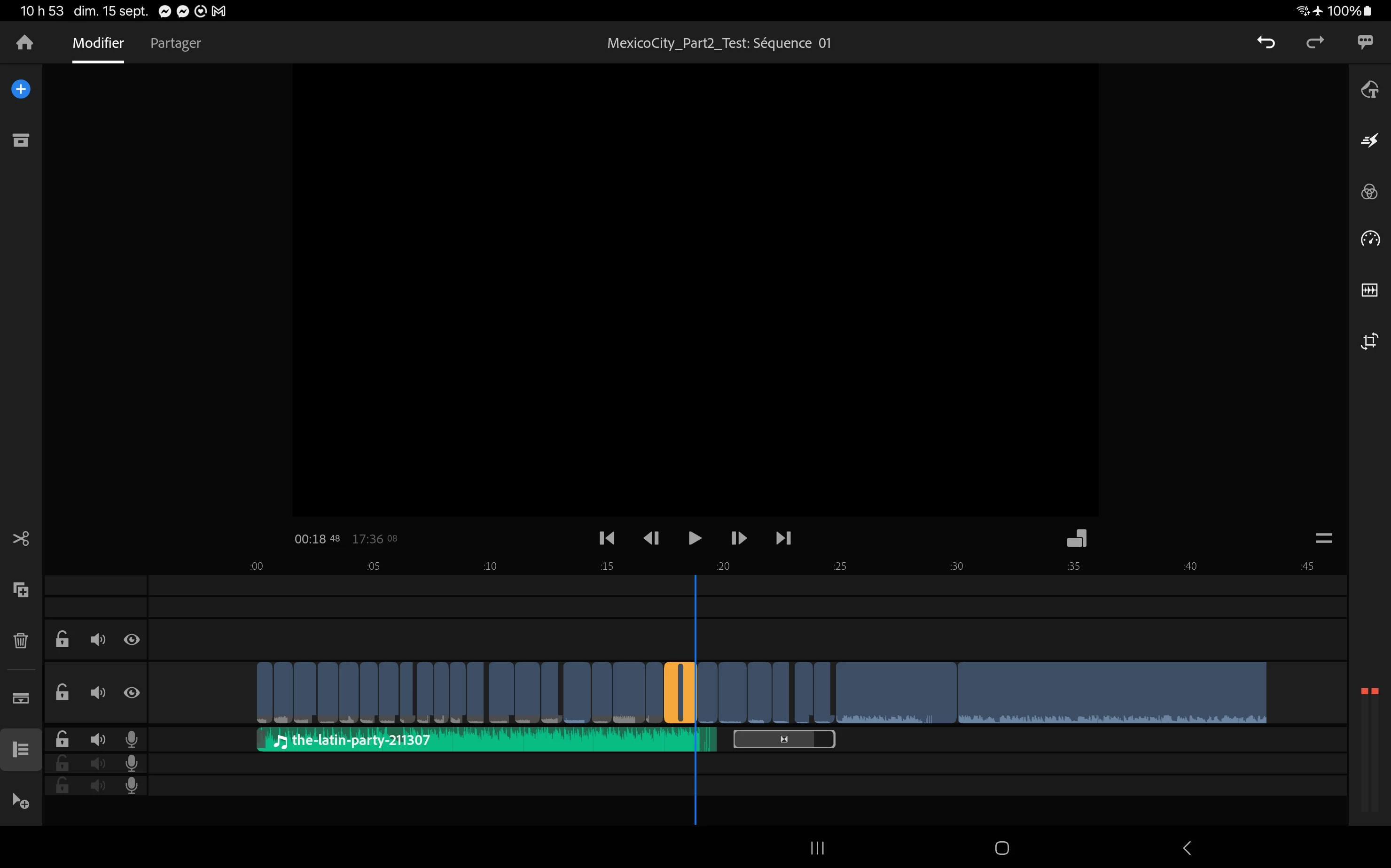Tap the duplicate clip icon

[x=21, y=589]
